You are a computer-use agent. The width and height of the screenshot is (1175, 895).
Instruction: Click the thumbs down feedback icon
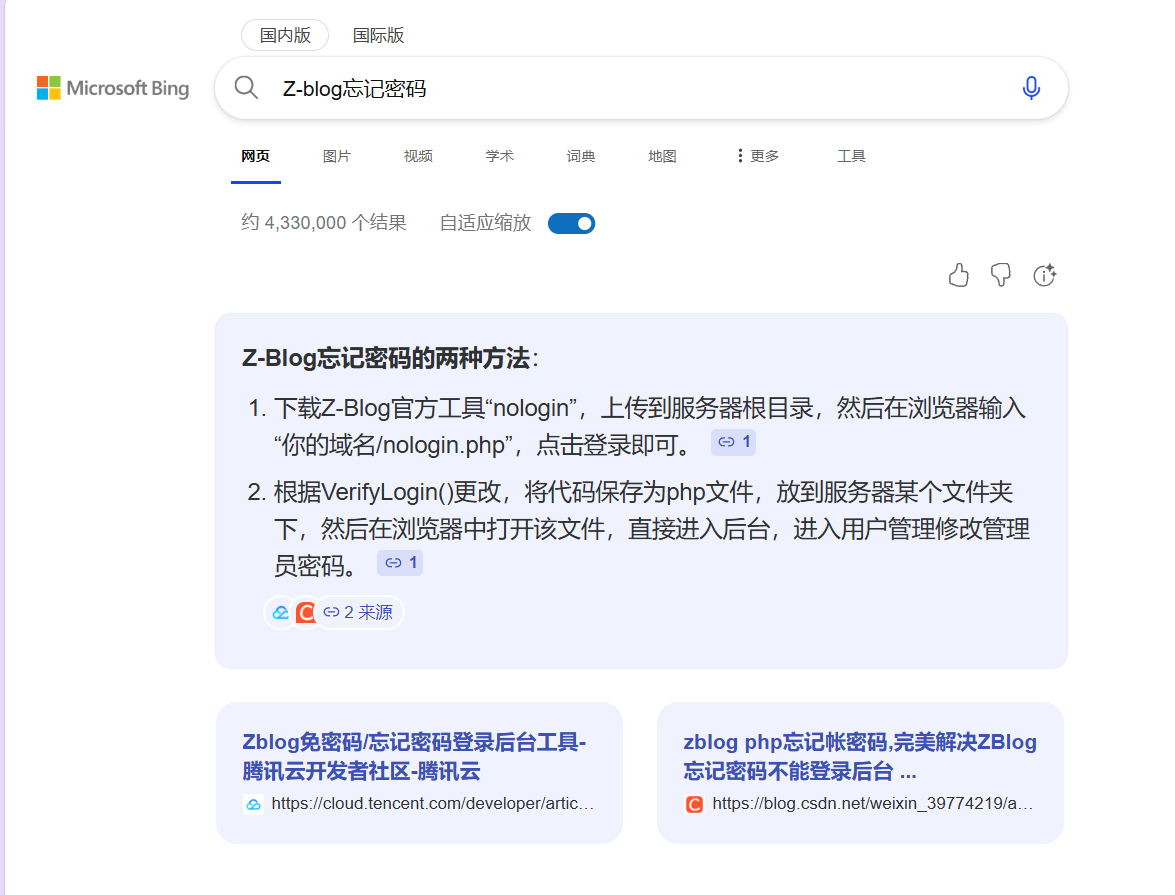pos(1000,275)
